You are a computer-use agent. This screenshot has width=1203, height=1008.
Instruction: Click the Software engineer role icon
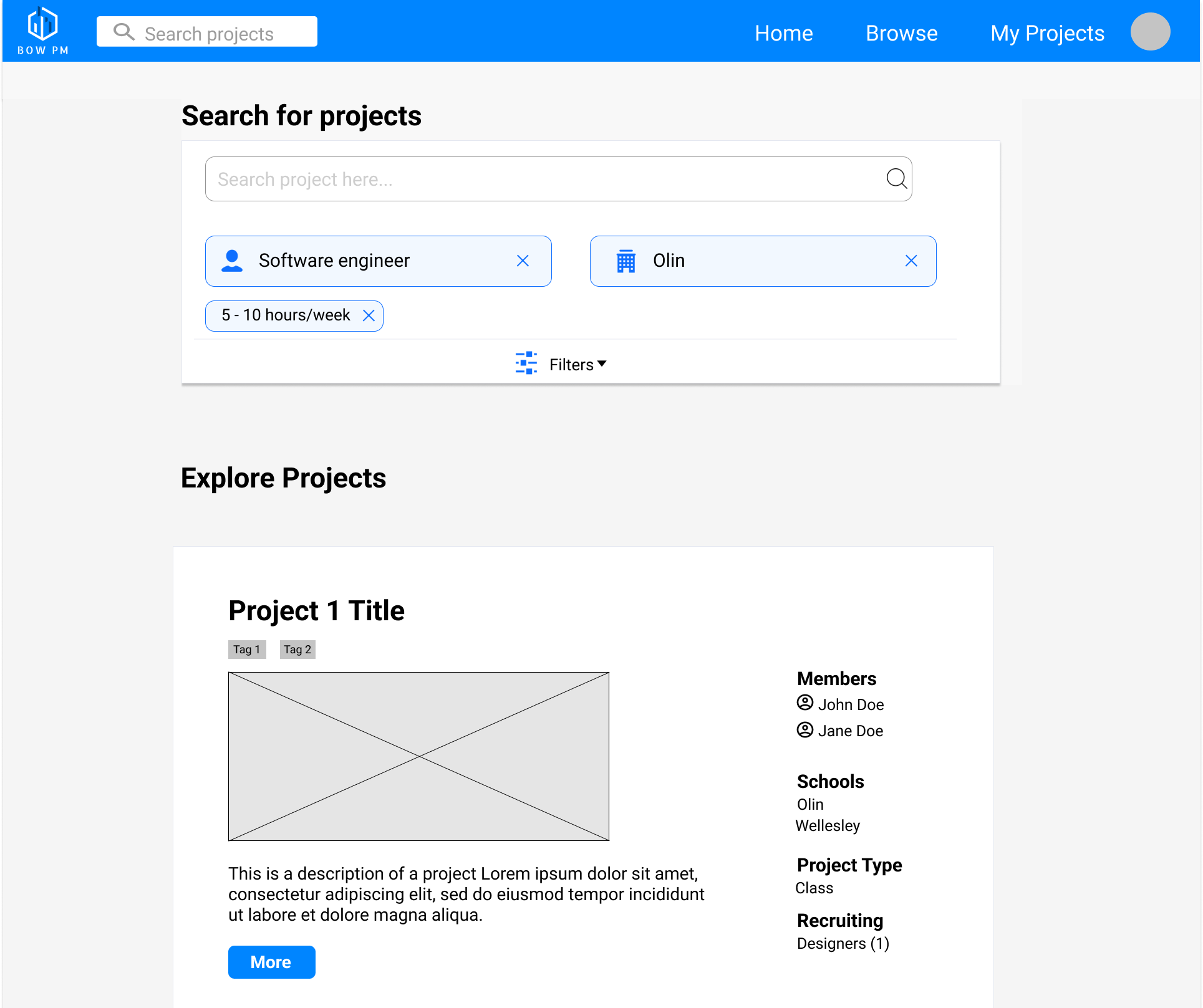pyautogui.click(x=233, y=261)
